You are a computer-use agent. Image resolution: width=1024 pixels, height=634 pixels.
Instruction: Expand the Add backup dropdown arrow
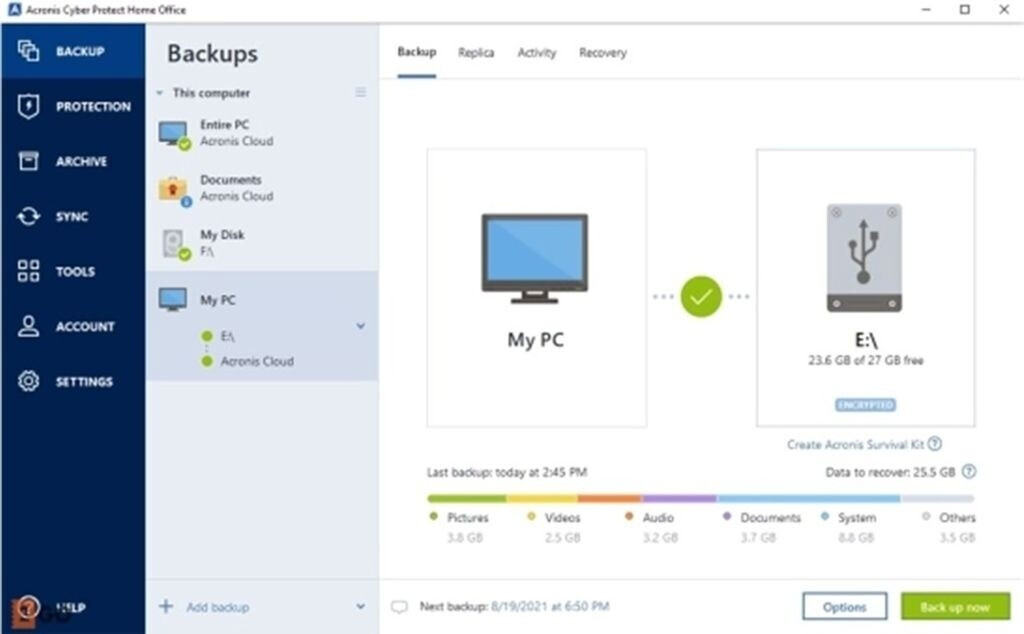pos(361,607)
